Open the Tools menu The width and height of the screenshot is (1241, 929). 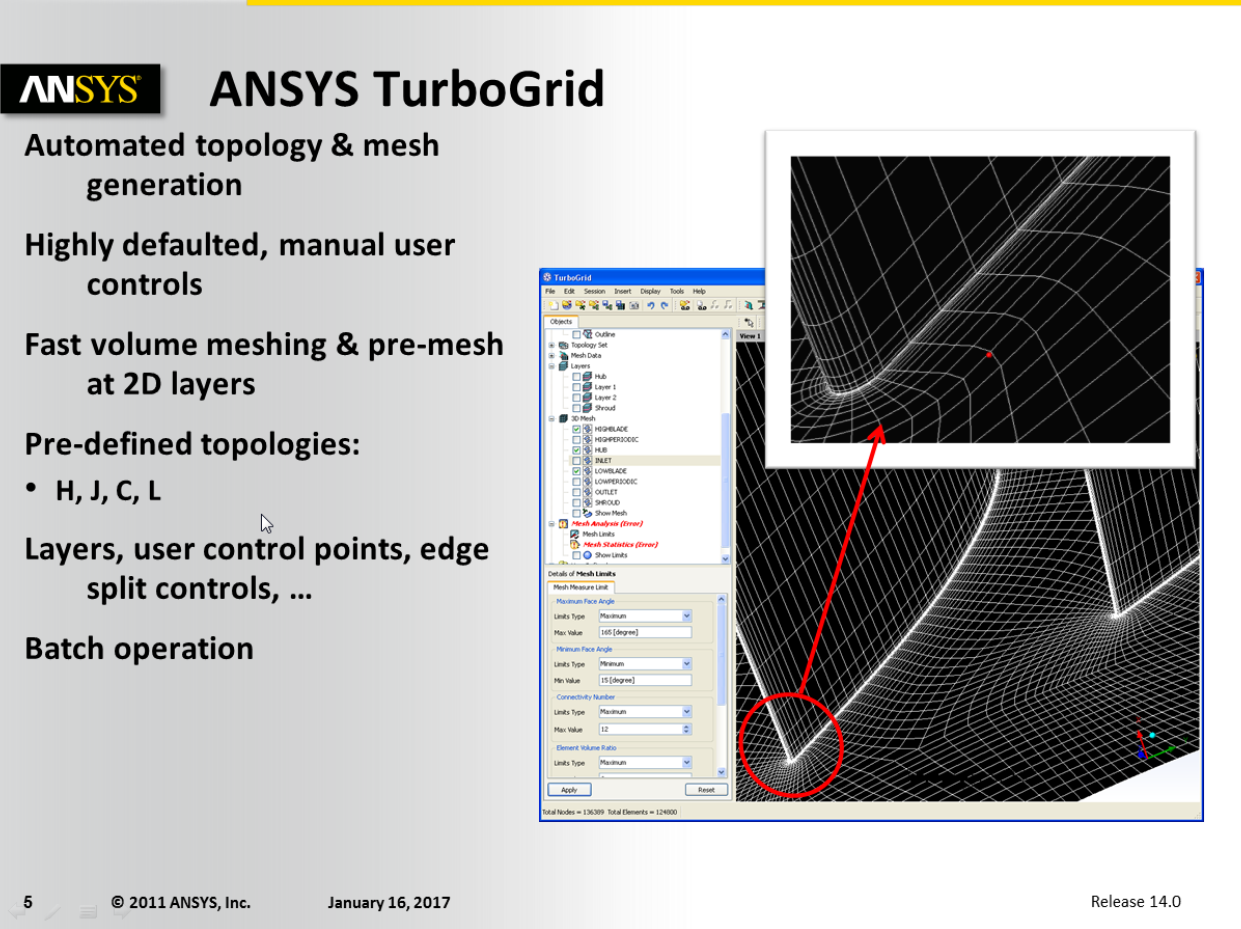pyautogui.click(x=677, y=291)
